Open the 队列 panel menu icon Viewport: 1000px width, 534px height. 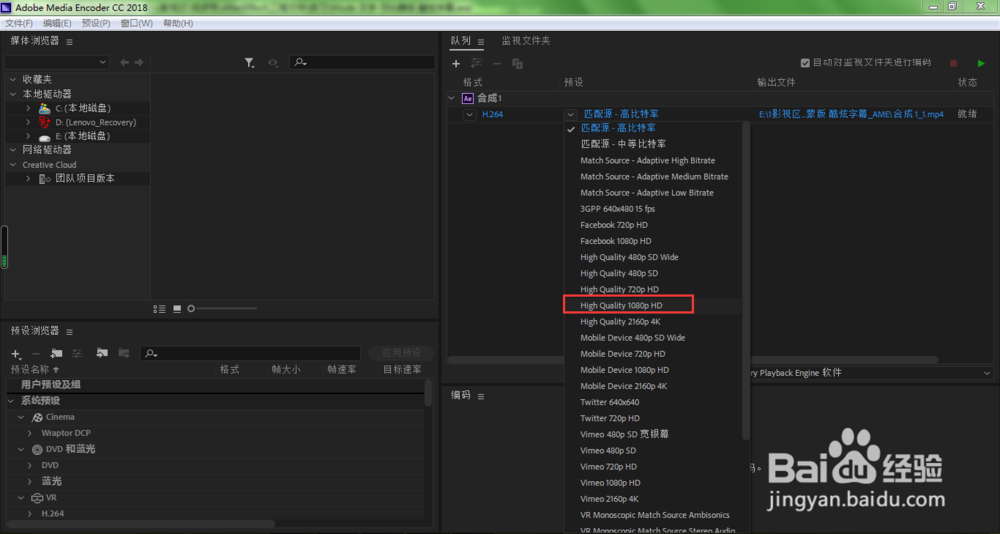481,41
